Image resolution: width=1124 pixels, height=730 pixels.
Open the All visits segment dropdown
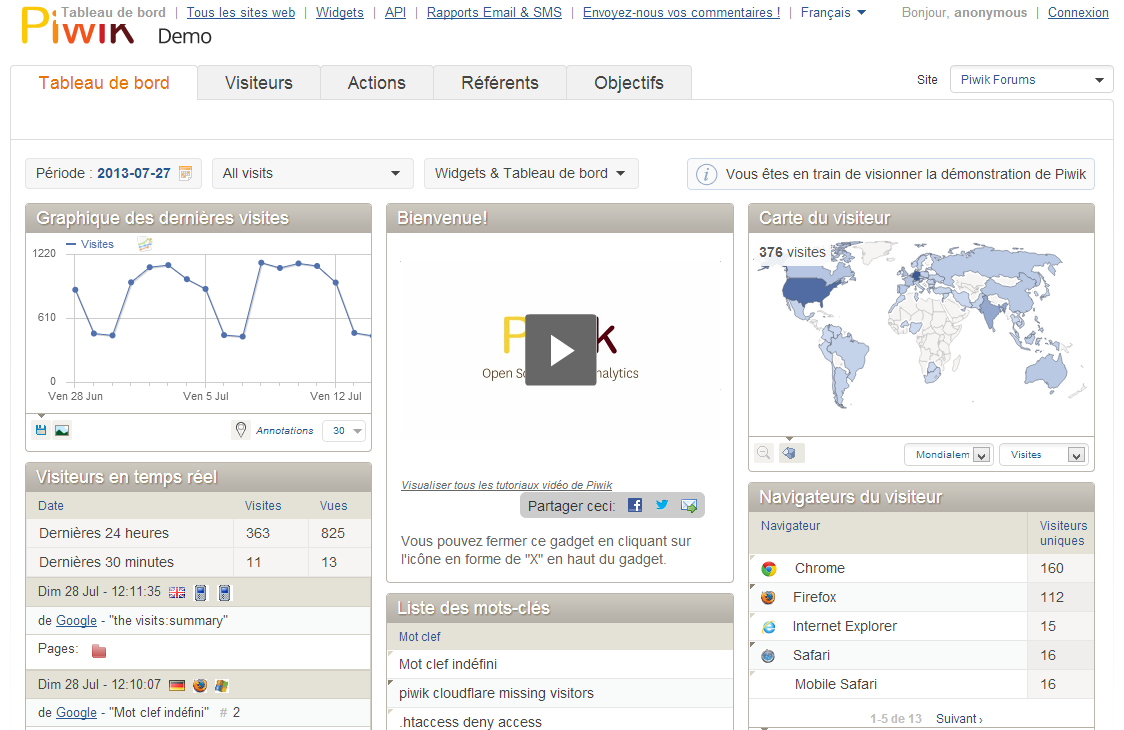pyautogui.click(x=313, y=174)
